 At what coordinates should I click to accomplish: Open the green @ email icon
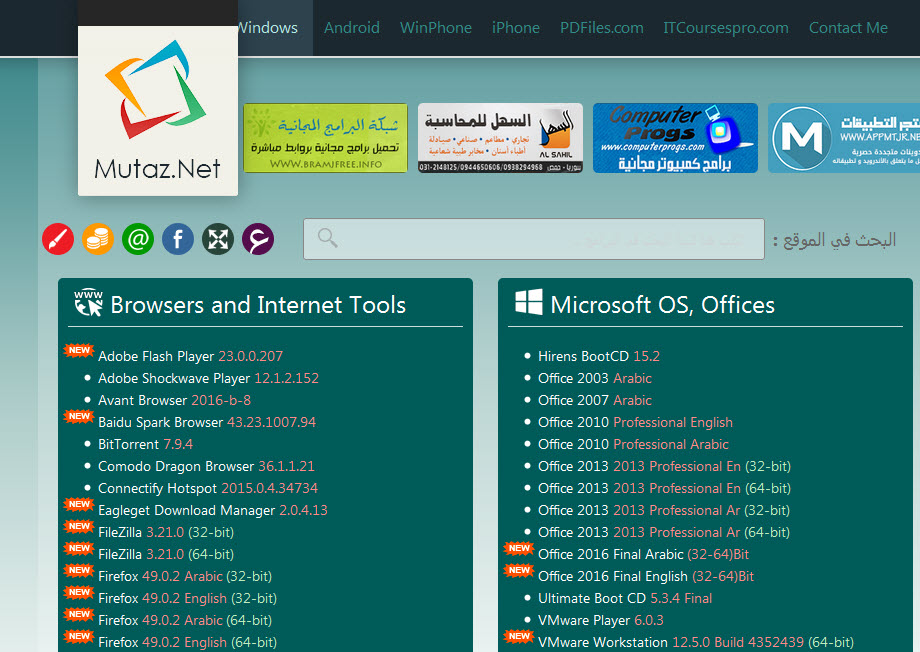click(x=138, y=239)
